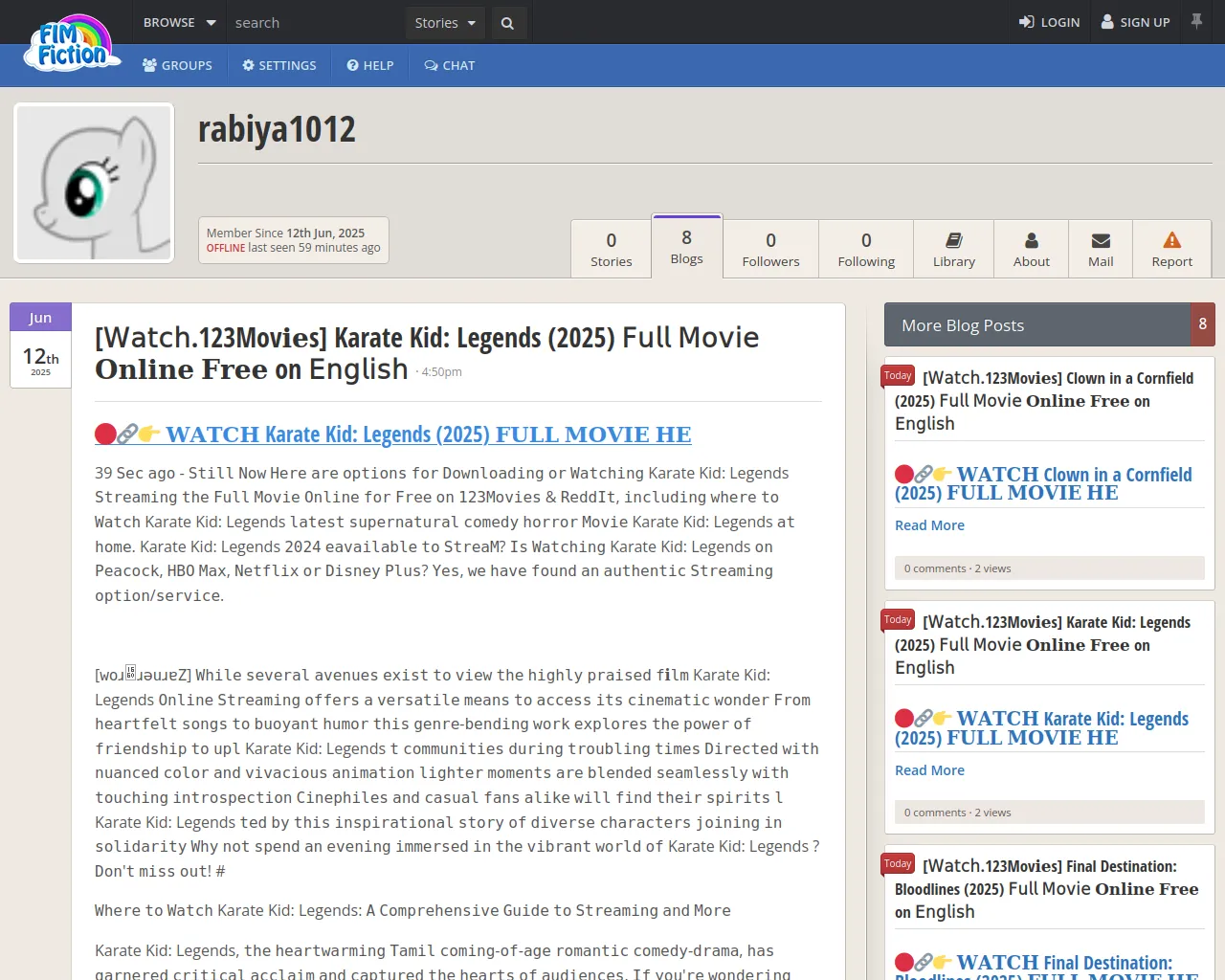This screenshot has width=1225, height=980.
Task: Open the SETTINGS menu item
Action: click(279, 65)
